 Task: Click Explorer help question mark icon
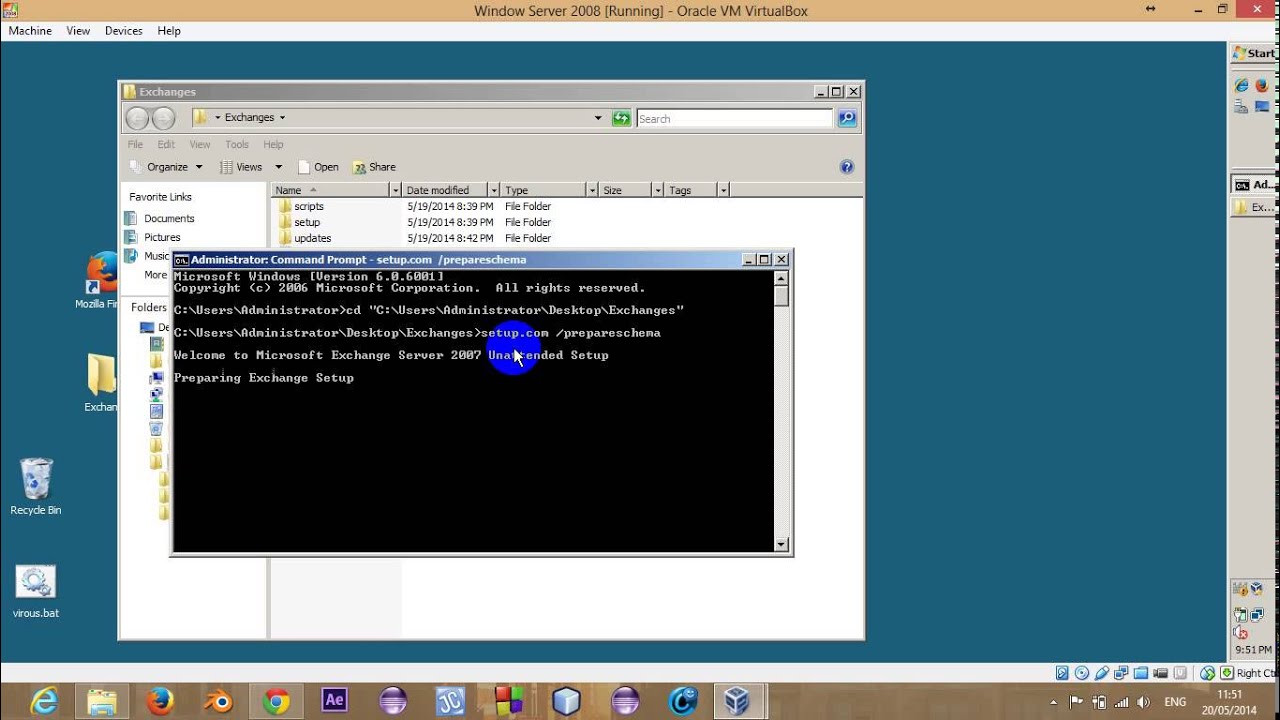(847, 167)
